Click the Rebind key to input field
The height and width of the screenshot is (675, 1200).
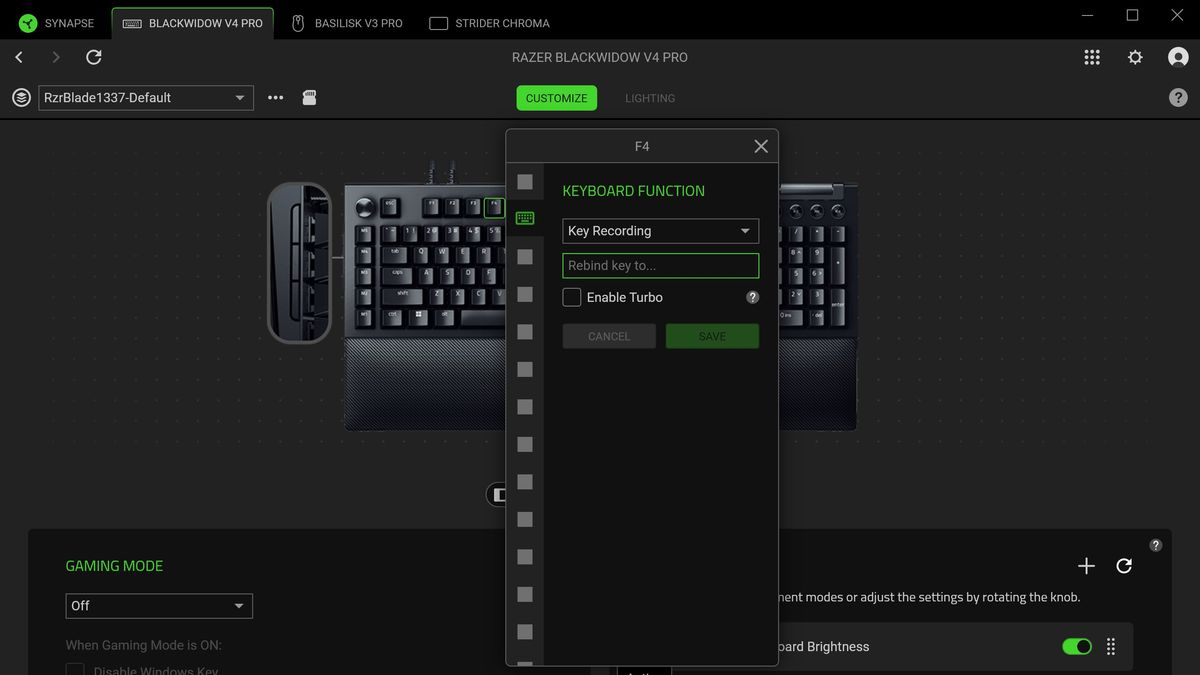pos(660,265)
